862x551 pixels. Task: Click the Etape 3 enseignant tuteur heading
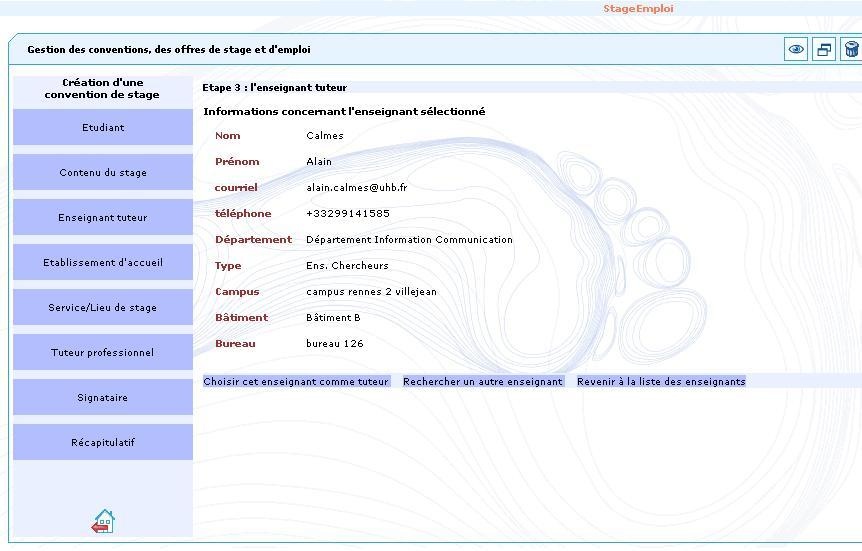pyautogui.click(x=275, y=88)
